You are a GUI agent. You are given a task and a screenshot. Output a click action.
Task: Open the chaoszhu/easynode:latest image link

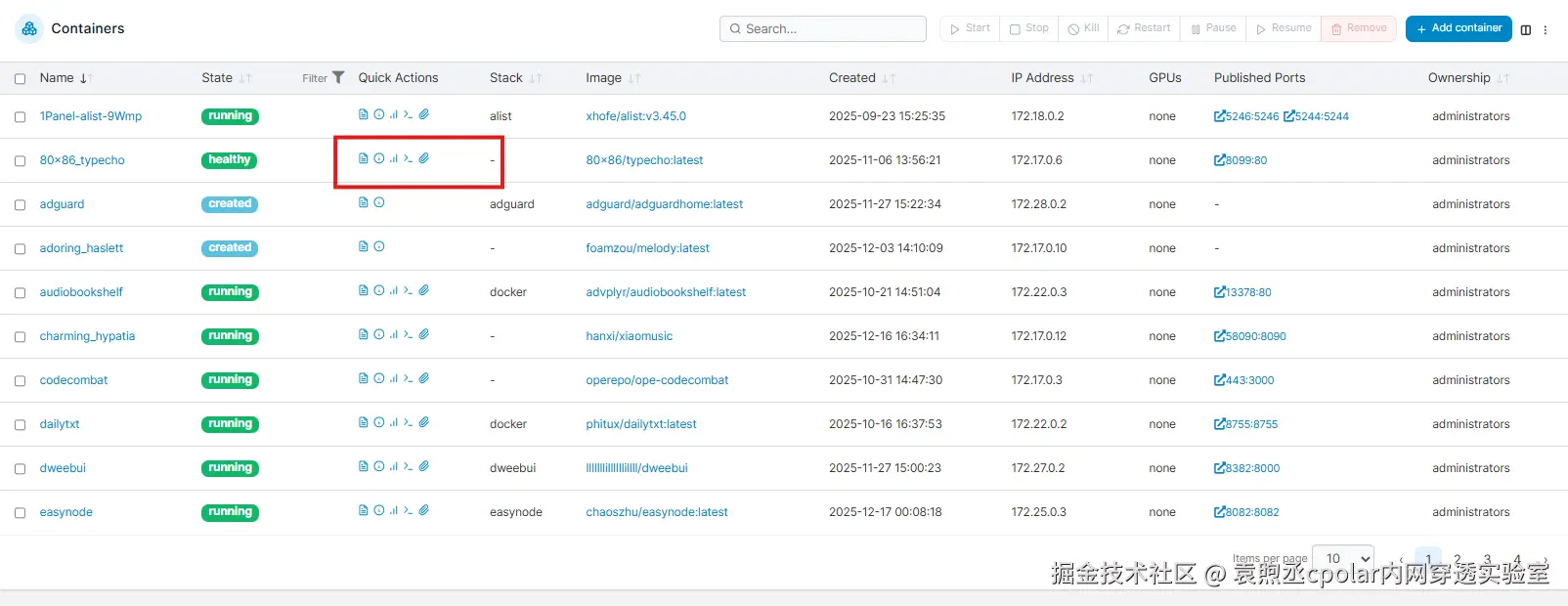[657, 512]
